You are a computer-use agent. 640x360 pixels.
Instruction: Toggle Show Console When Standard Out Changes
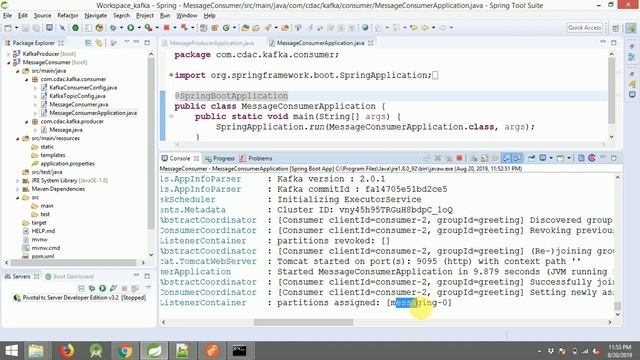(x=506, y=158)
